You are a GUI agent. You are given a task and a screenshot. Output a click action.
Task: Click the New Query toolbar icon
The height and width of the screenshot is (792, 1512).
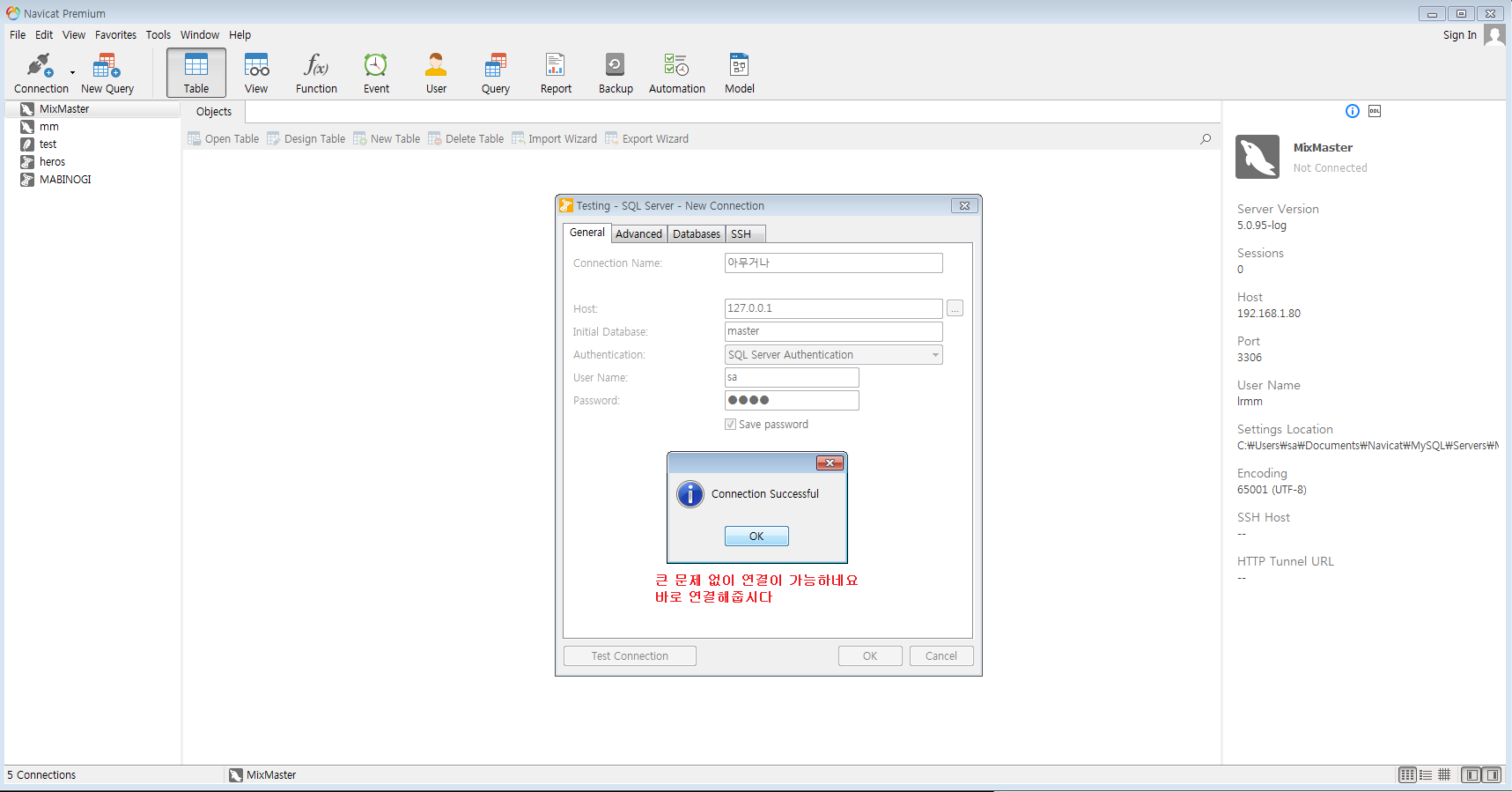tap(107, 72)
